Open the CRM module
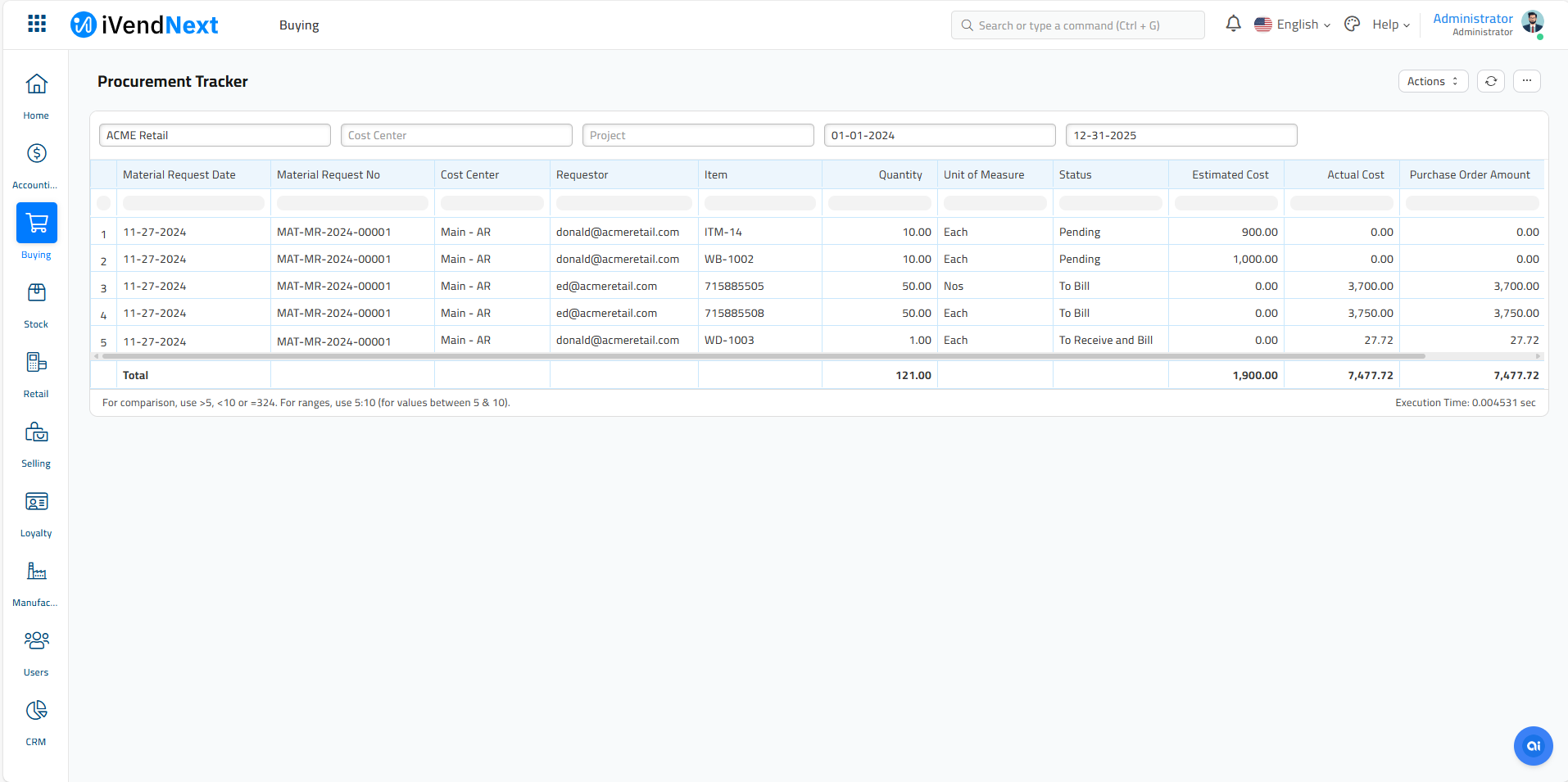 click(x=36, y=721)
